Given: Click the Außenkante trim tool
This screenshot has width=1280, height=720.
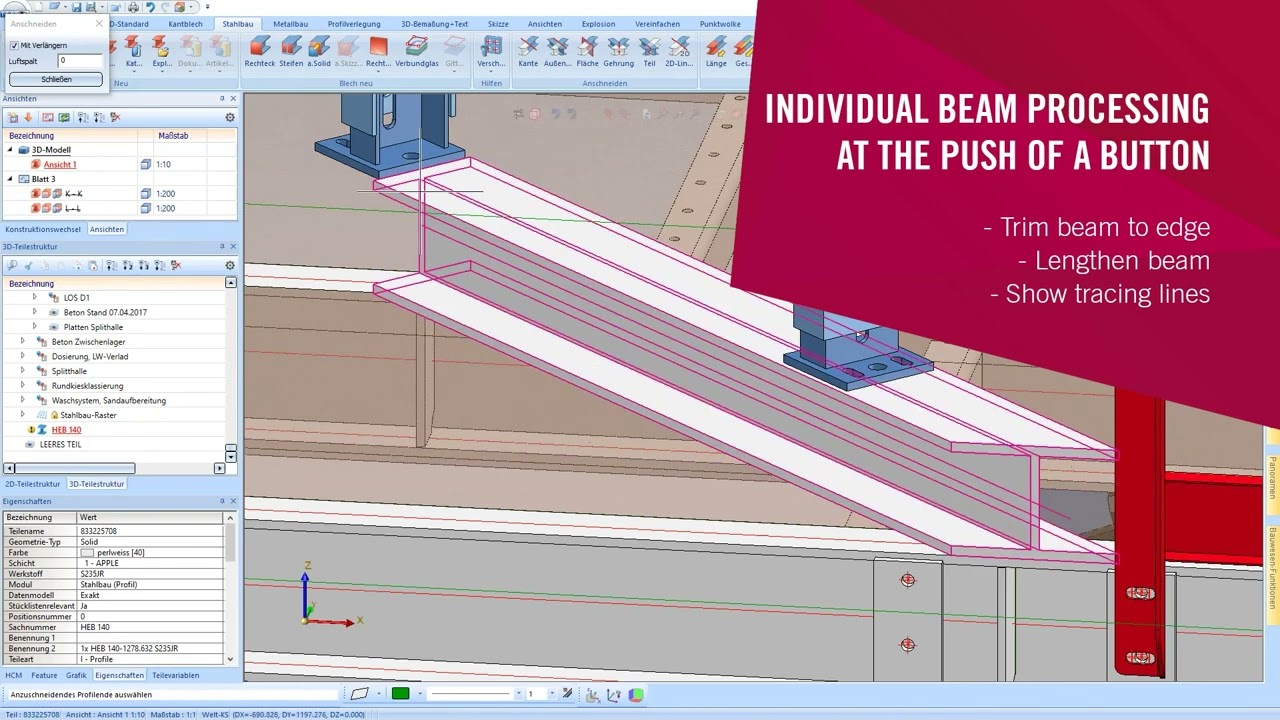Looking at the screenshot, I should tap(558, 52).
